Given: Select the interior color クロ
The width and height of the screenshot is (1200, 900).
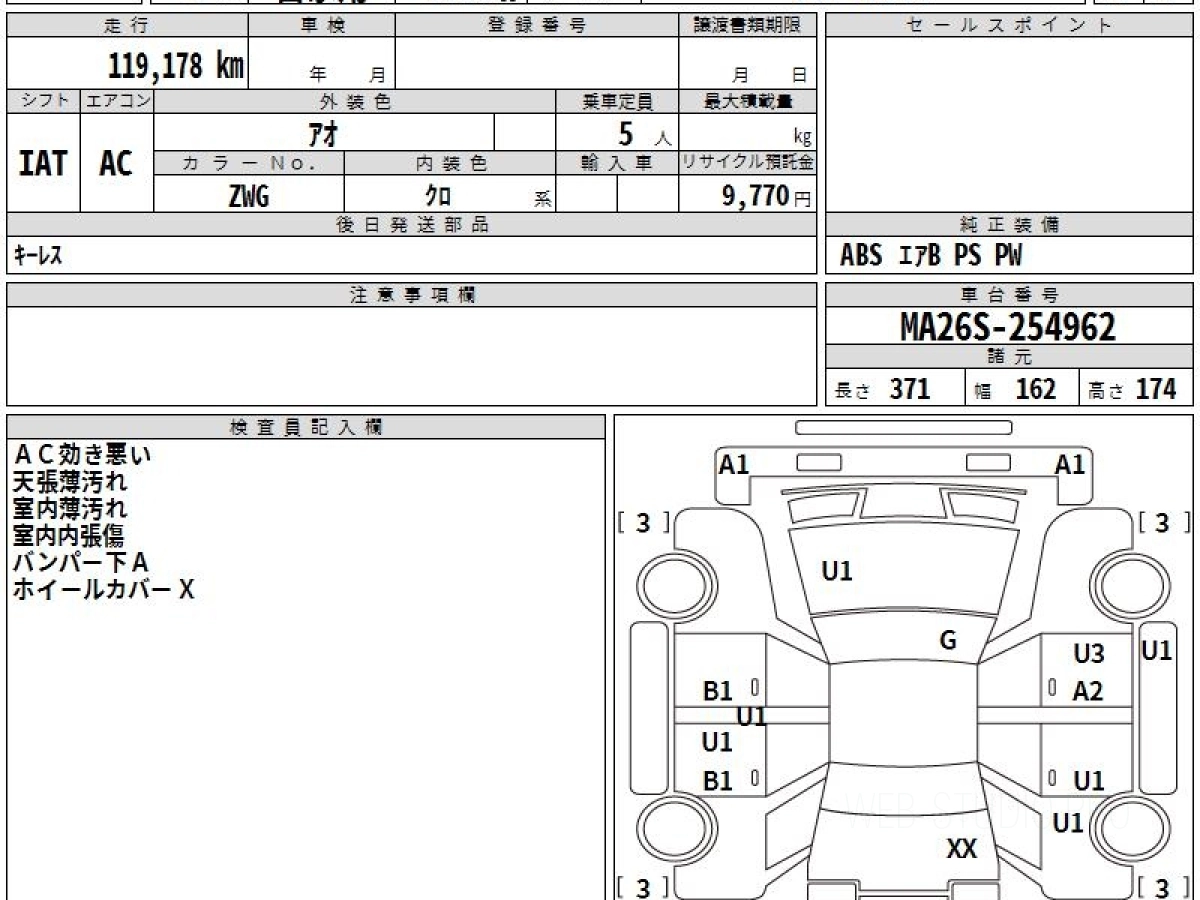Looking at the screenshot, I should pos(439,196).
